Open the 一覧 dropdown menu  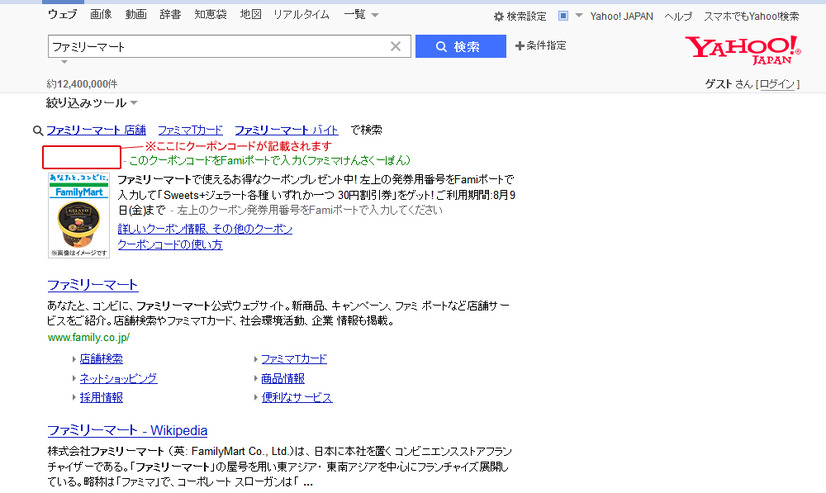click(361, 15)
